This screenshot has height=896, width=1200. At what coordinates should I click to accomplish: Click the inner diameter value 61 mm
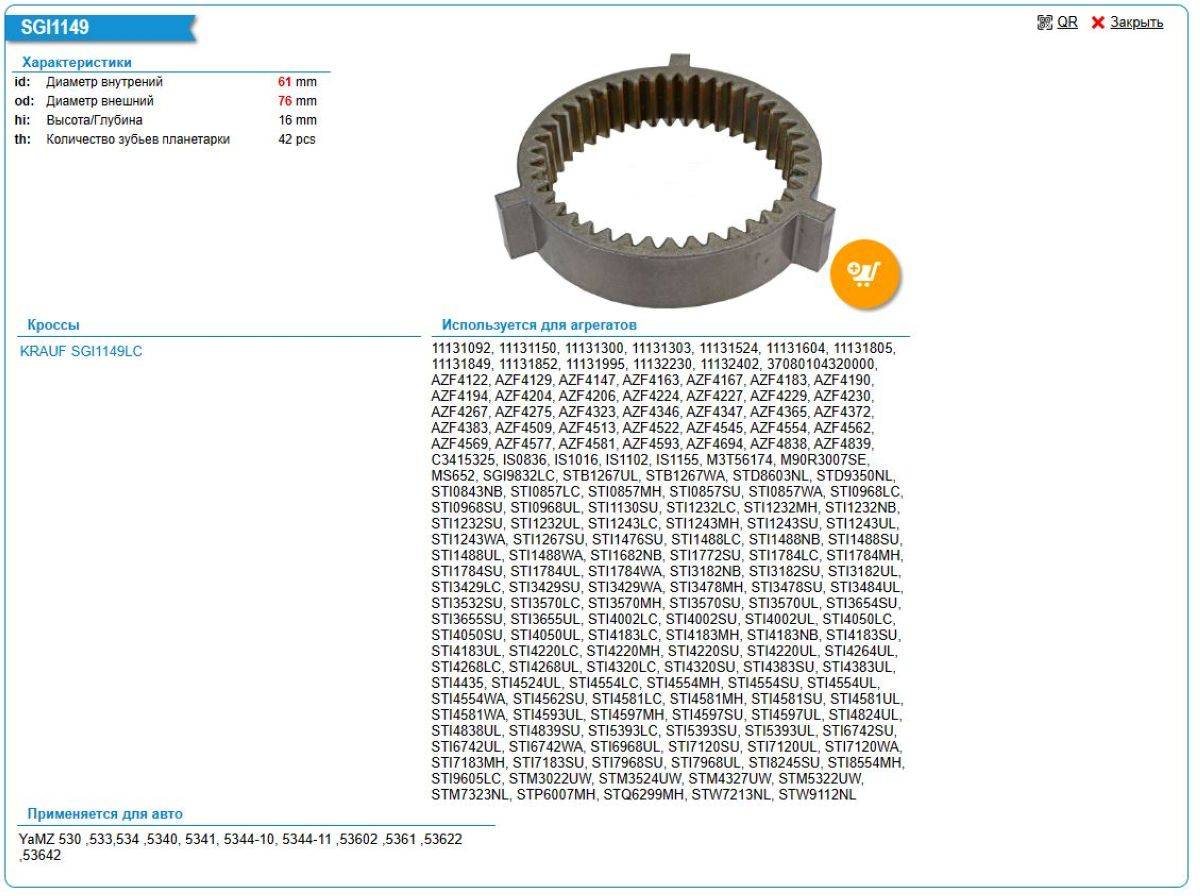297,82
